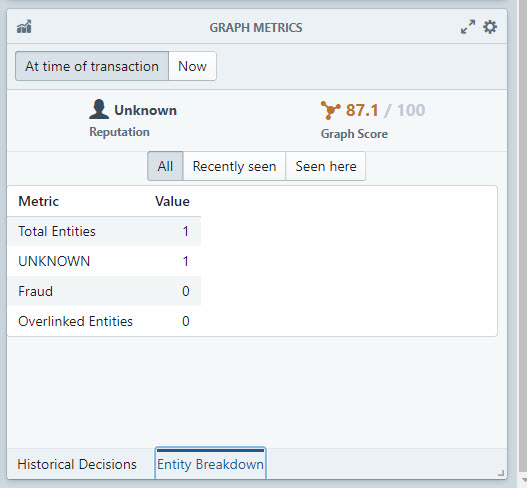Click the Overlinked Entities value 0
This screenshot has width=527, height=488.
186,321
